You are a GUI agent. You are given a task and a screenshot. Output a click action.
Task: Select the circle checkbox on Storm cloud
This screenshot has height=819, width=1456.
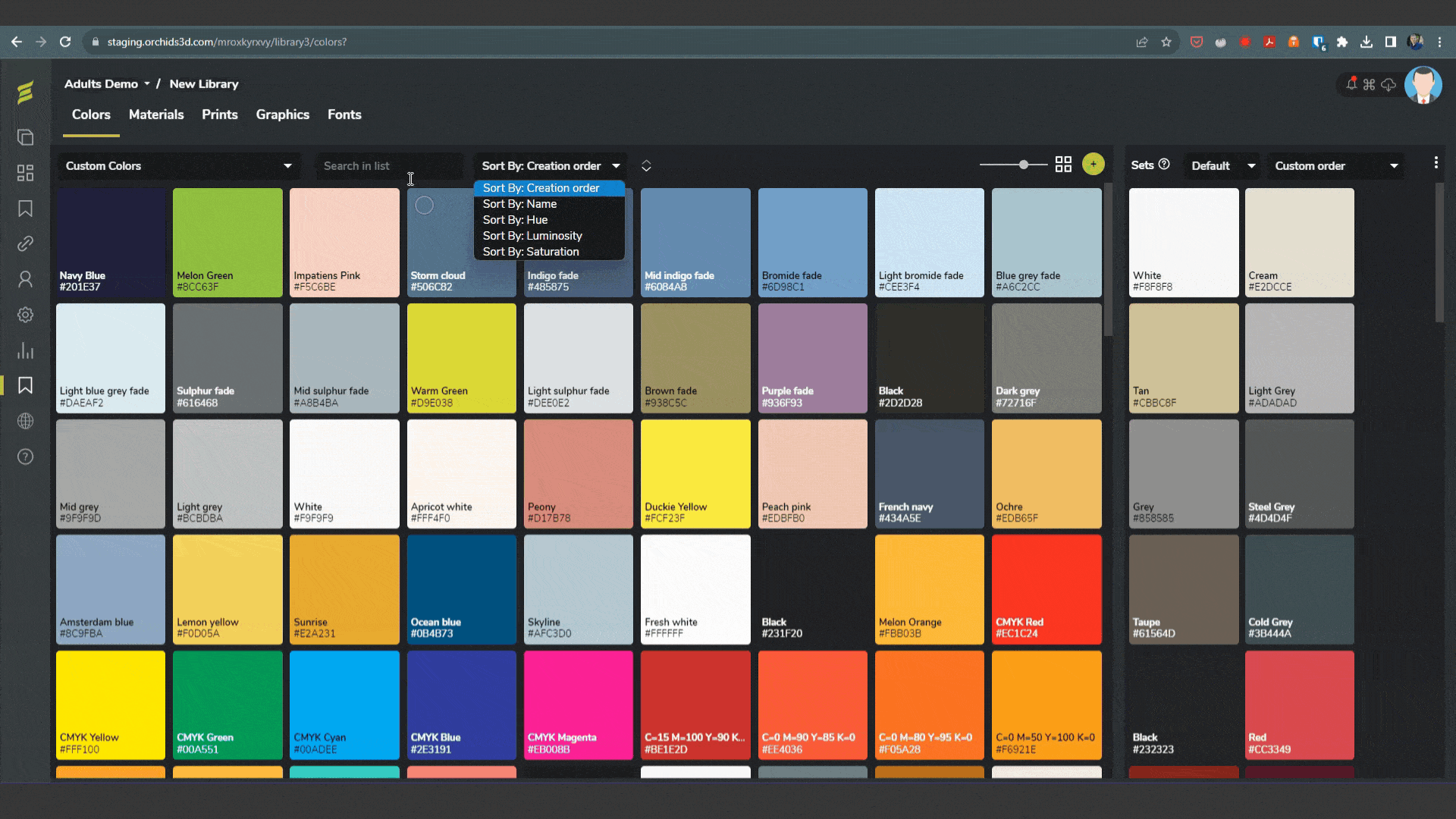[425, 205]
